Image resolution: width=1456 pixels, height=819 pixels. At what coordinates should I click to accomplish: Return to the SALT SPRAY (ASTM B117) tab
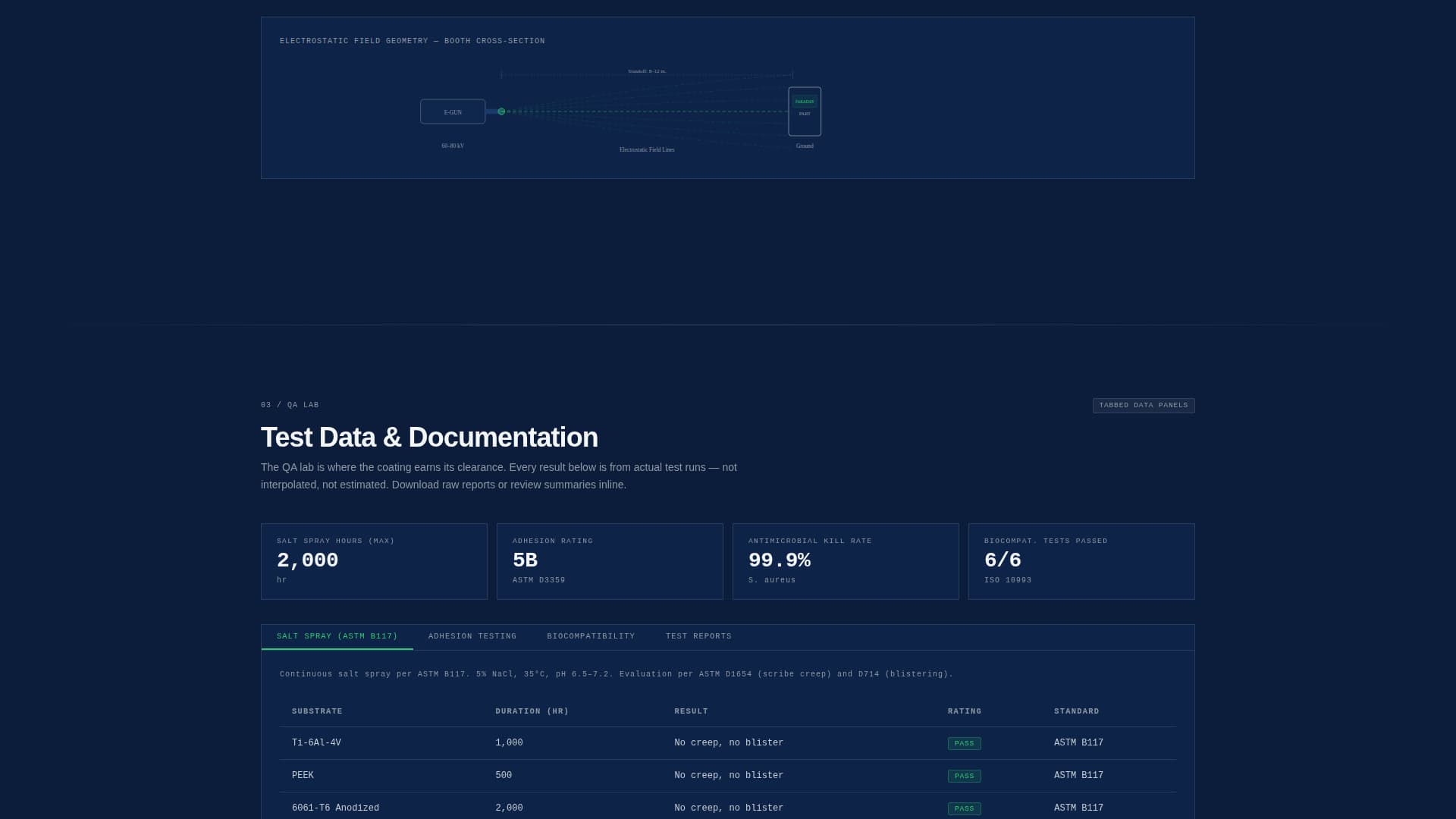pos(337,636)
